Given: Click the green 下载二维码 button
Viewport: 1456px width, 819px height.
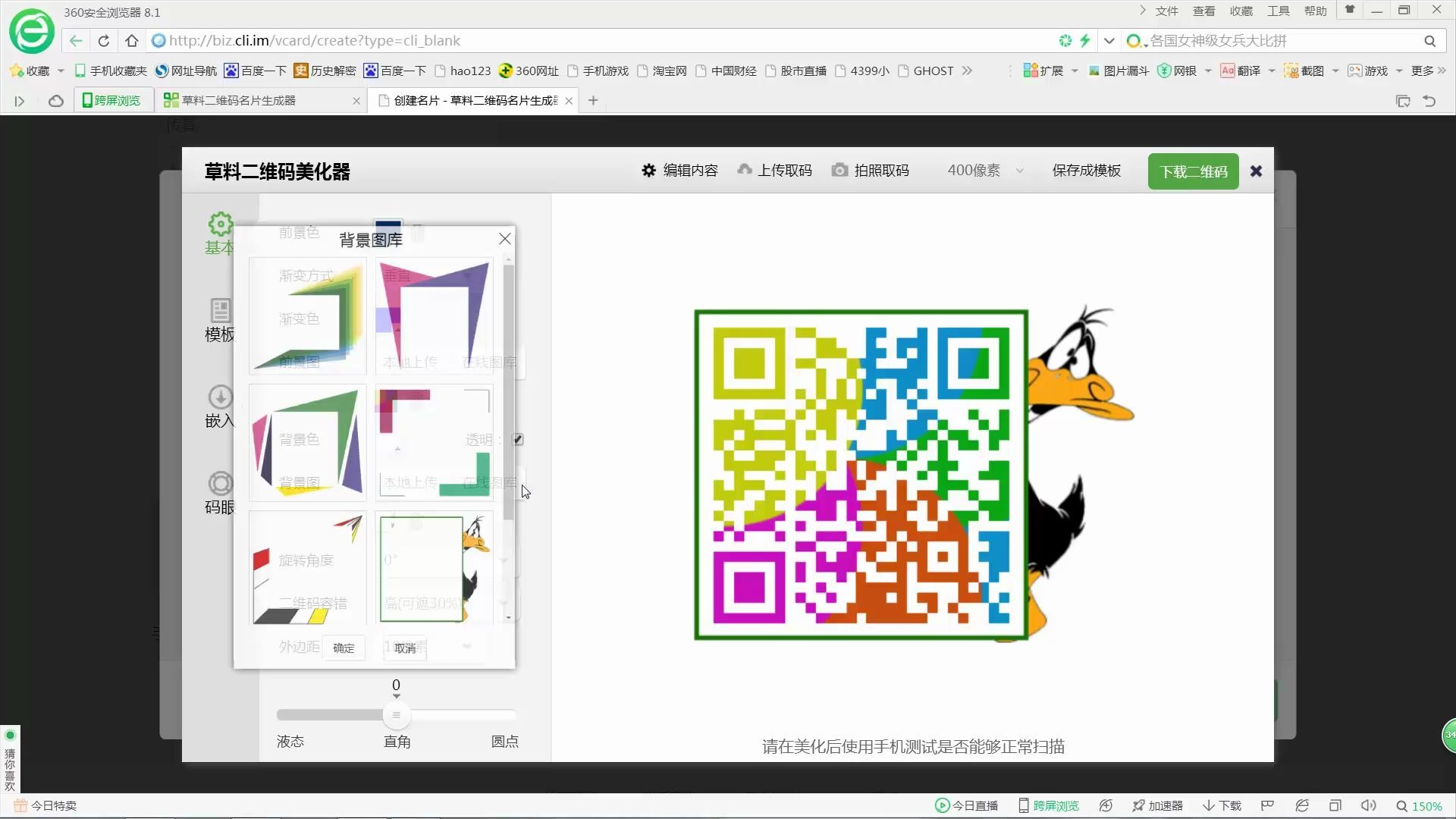Looking at the screenshot, I should tap(1193, 171).
